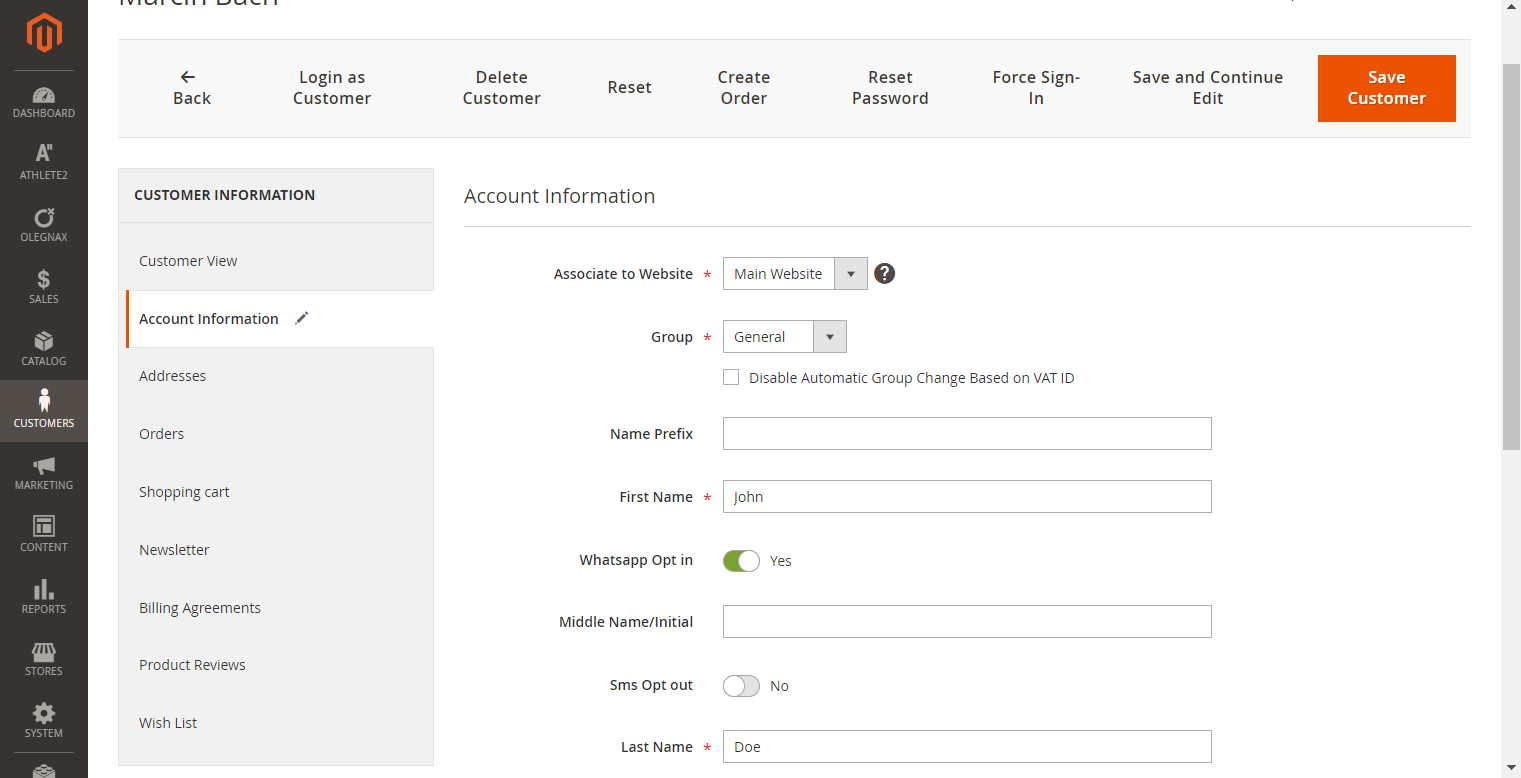Click the Reset Password button
This screenshot has height=778, width=1521.
(x=890, y=88)
